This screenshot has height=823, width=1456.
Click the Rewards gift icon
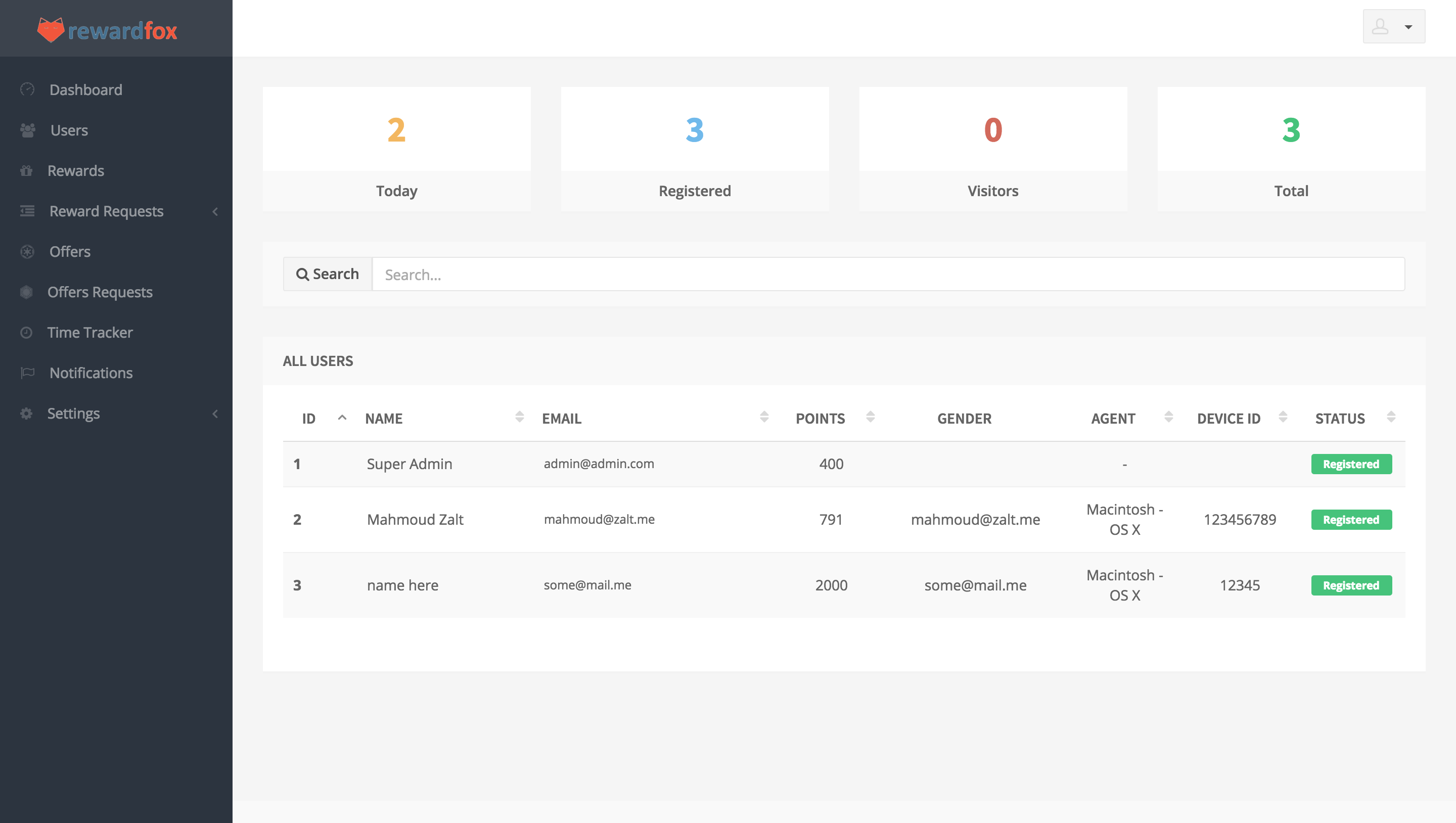[x=26, y=170]
